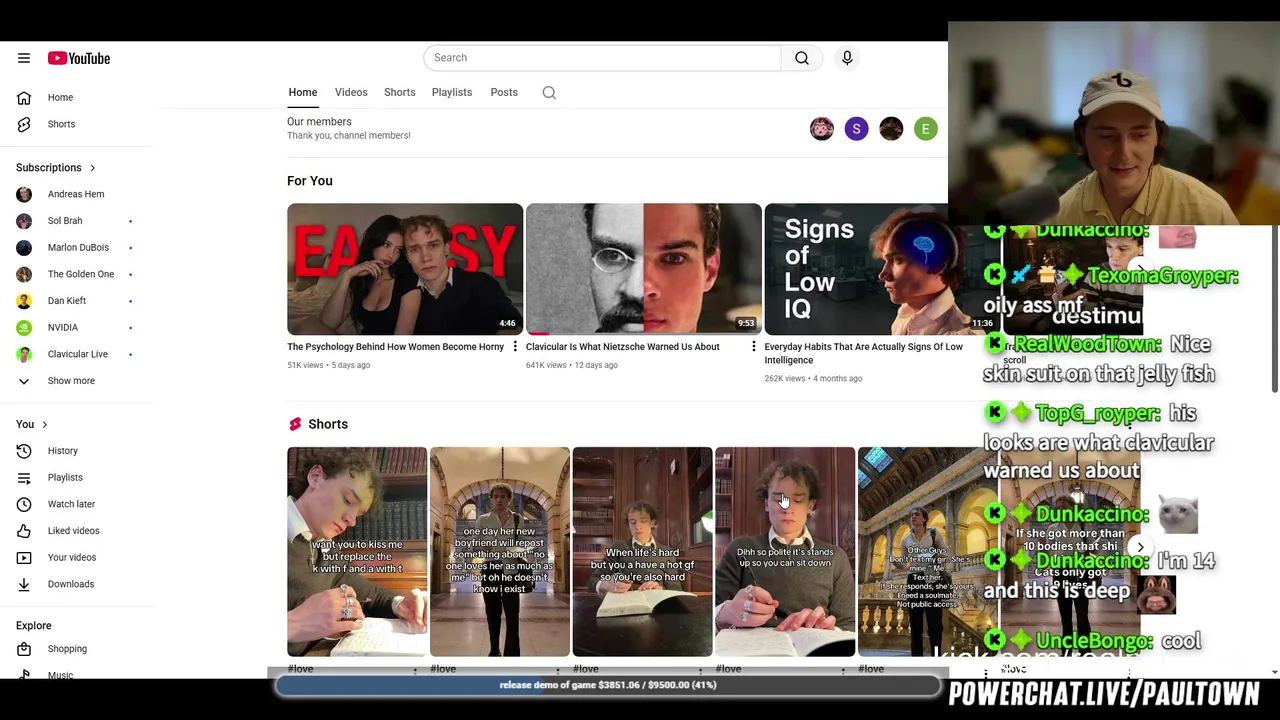Click the purple S member avatar

click(x=856, y=129)
